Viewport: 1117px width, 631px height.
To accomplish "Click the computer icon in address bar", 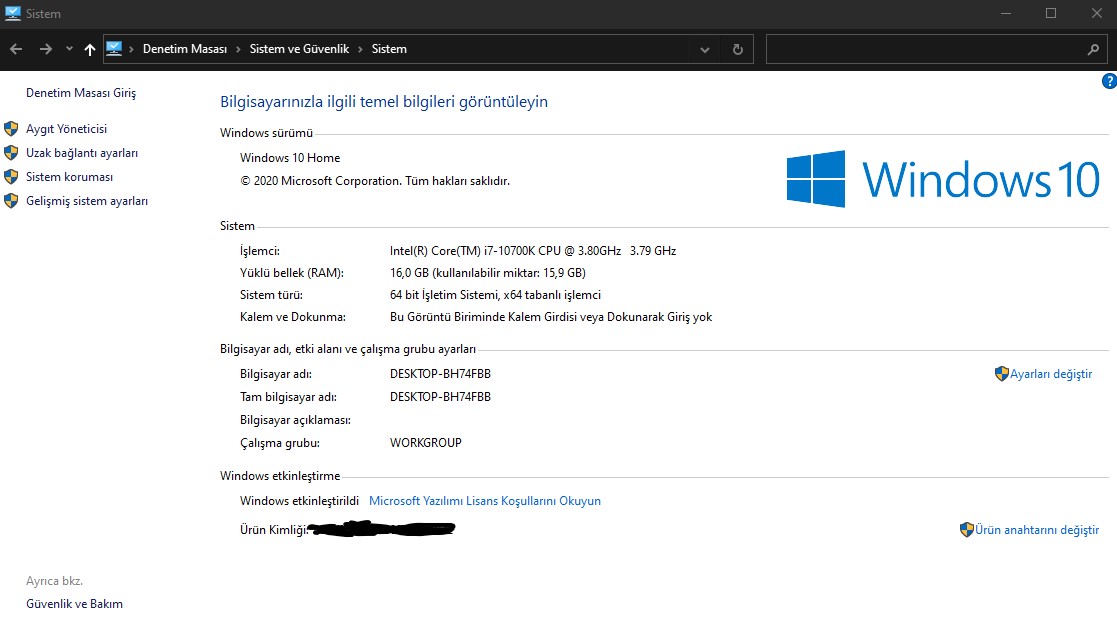I will [x=114, y=48].
